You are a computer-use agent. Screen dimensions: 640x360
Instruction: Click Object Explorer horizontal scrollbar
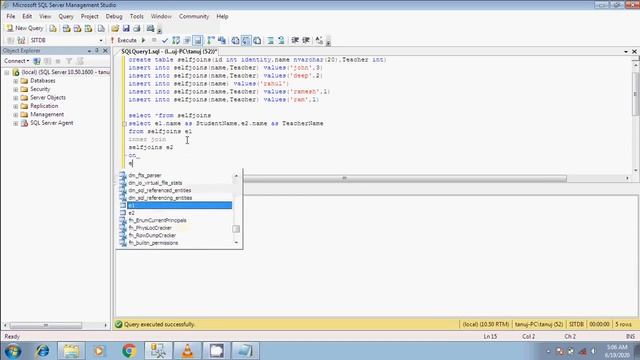point(45,325)
